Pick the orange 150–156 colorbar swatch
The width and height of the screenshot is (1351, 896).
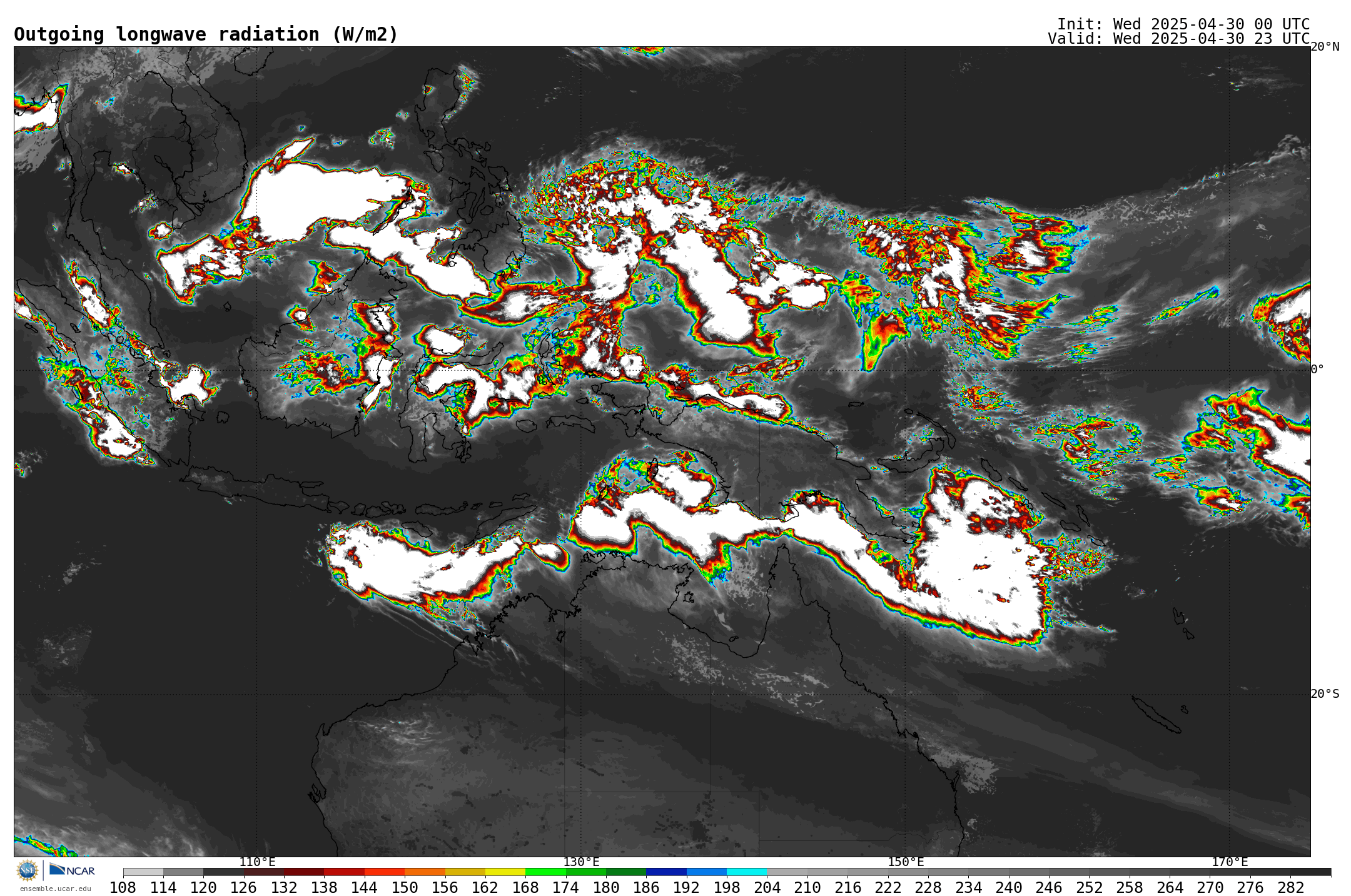[425, 872]
